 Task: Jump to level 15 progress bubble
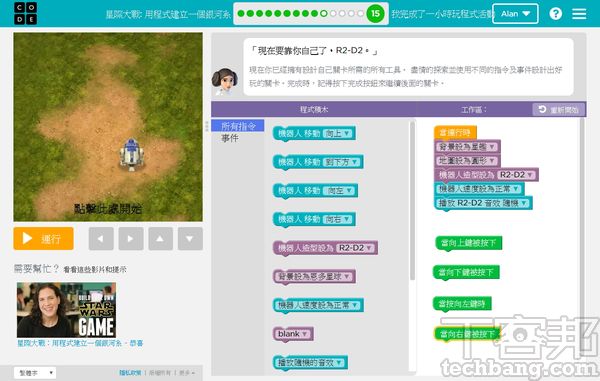click(375, 14)
